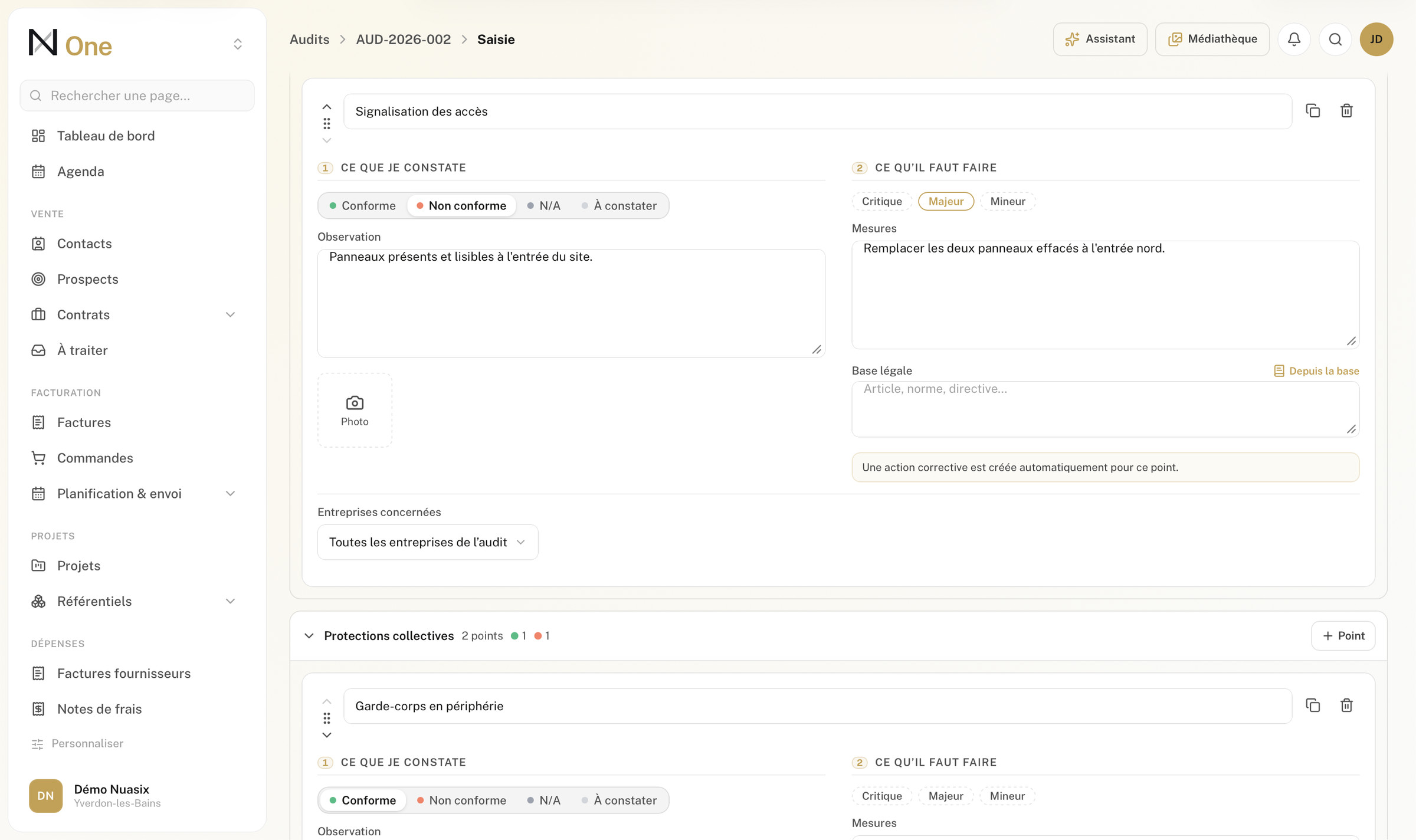The height and width of the screenshot is (840, 1416).
Task: Open the workspace switcher next to logo
Action: coord(238,44)
